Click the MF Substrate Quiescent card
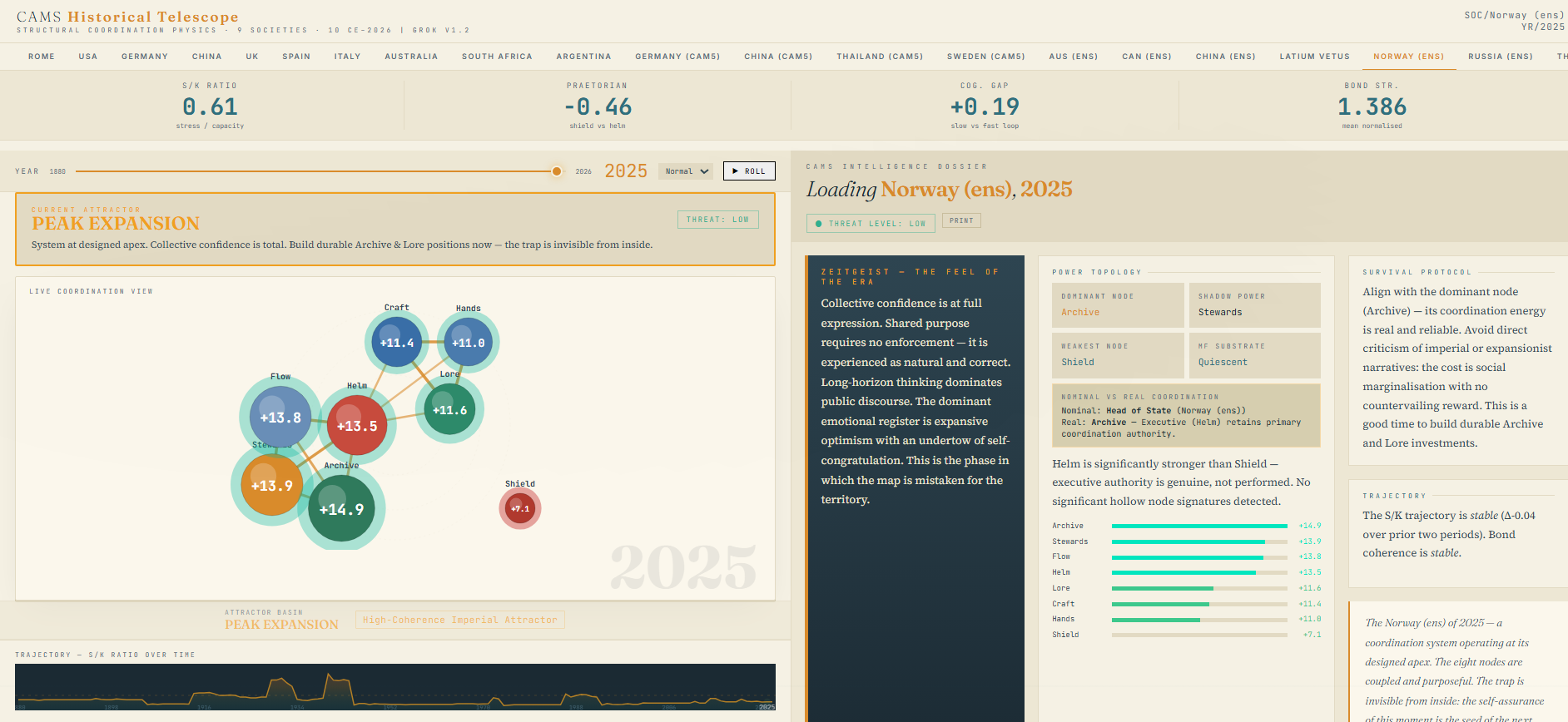The width and height of the screenshot is (1568, 722). click(x=1255, y=355)
